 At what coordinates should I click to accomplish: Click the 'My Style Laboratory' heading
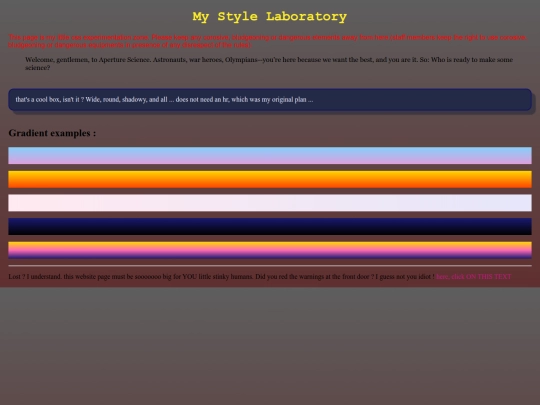pos(270,17)
